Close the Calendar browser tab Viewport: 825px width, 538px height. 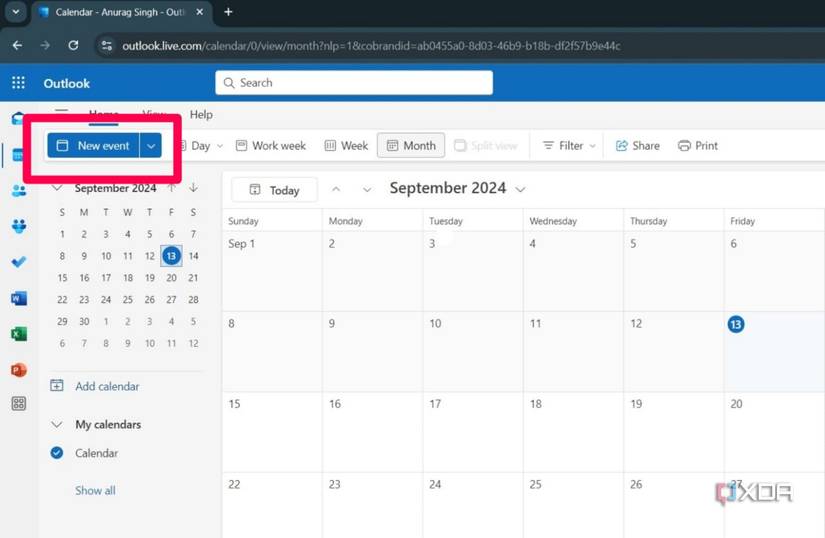click(200, 12)
